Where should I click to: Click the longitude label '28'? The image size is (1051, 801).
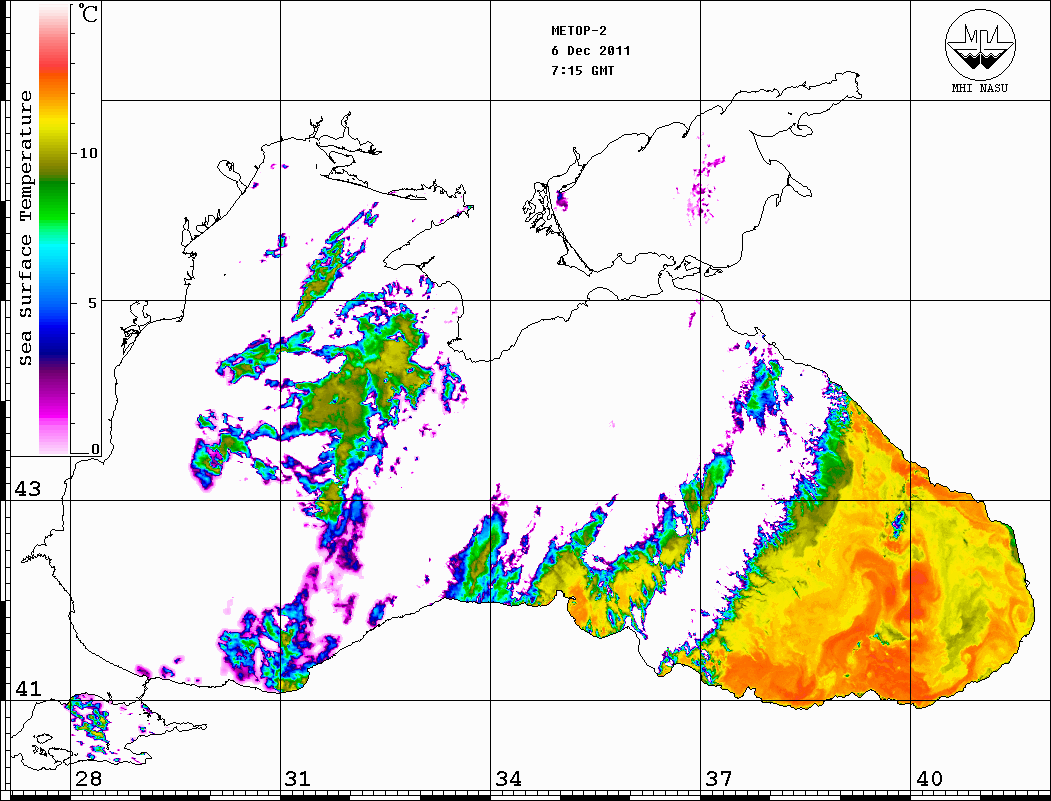coord(88,779)
